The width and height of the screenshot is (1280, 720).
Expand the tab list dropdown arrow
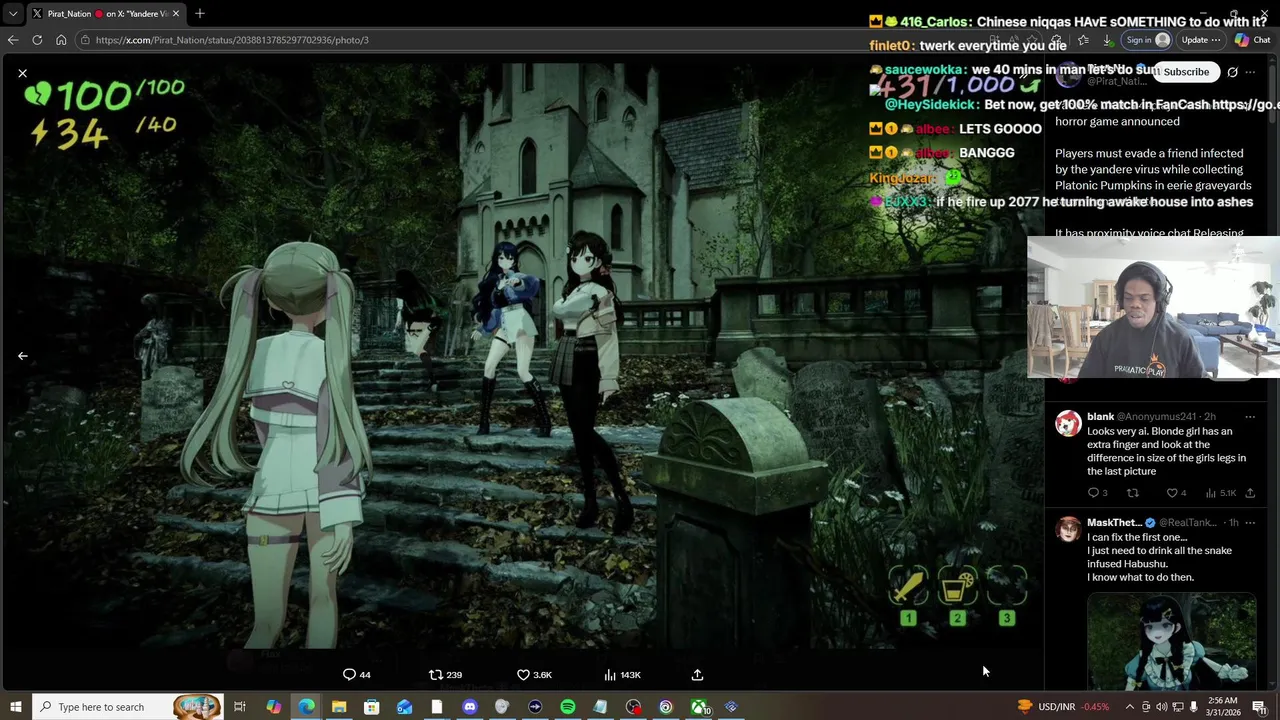point(13,14)
